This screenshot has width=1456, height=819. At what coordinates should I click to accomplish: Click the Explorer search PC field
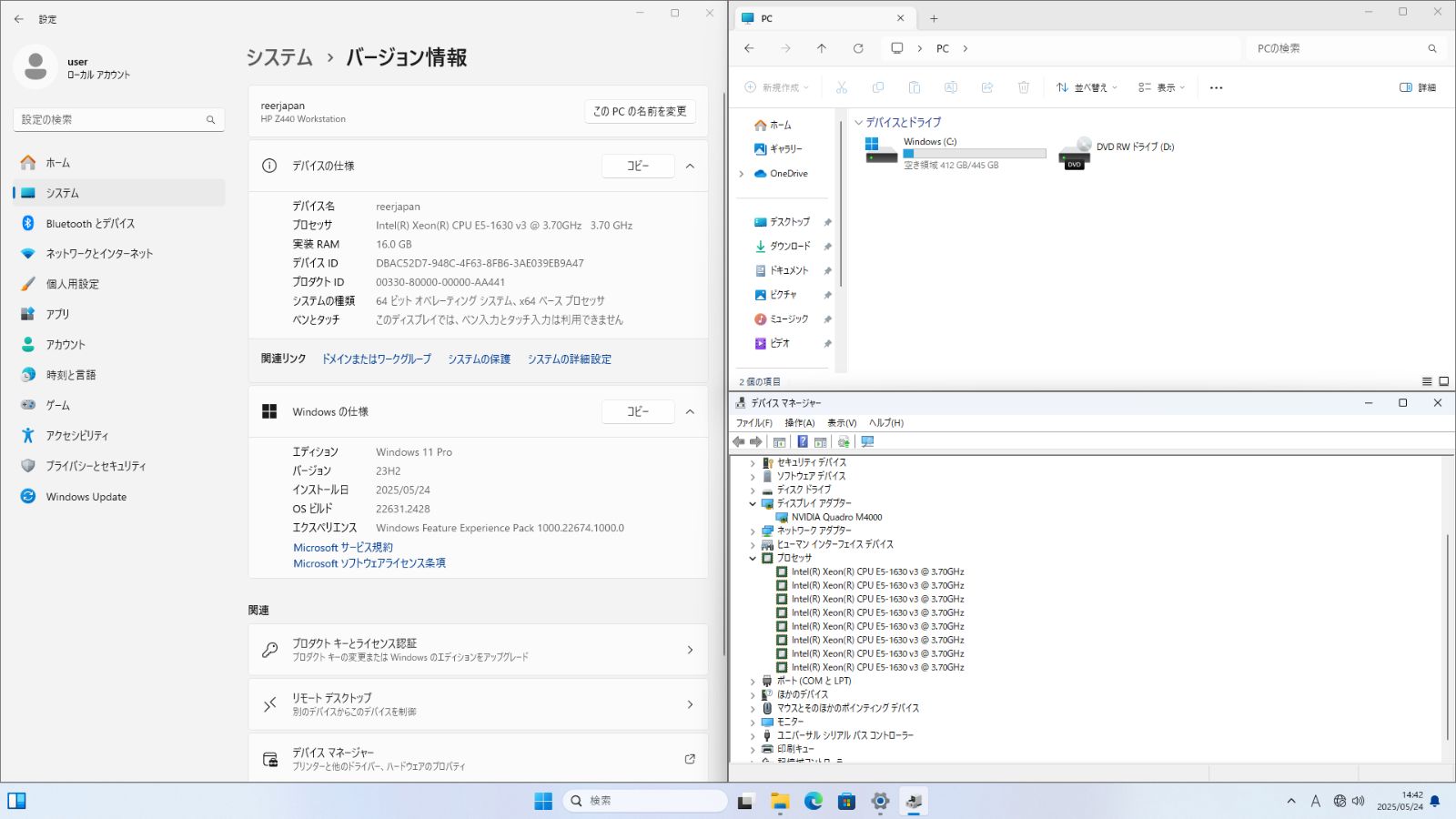pyautogui.click(x=1345, y=48)
